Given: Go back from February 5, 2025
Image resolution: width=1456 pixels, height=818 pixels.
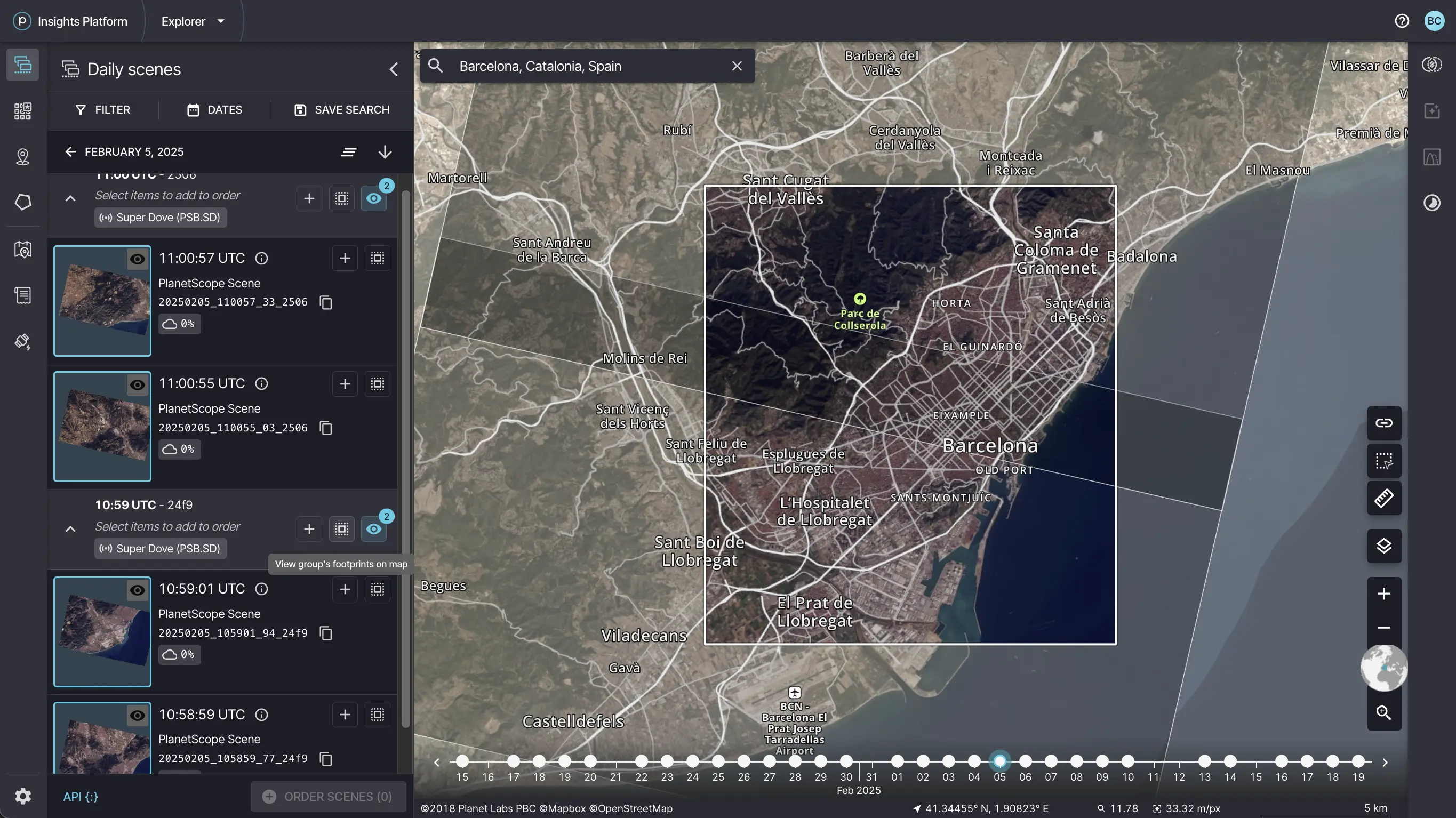Looking at the screenshot, I should (x=70, y=151).
